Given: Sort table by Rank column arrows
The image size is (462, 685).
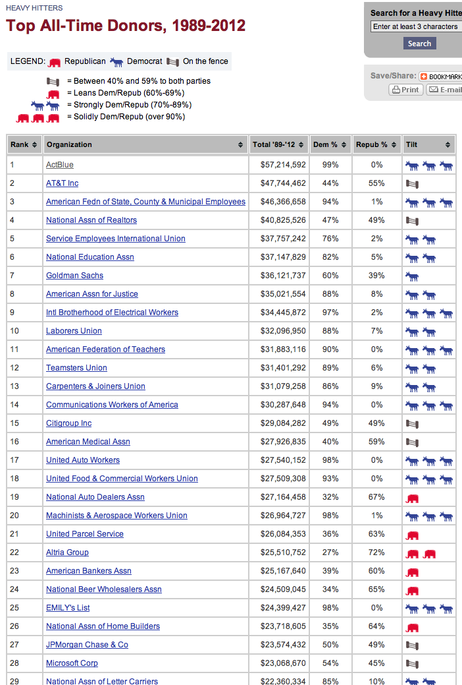Looking at the screenshot, I should tap(34, 145).
